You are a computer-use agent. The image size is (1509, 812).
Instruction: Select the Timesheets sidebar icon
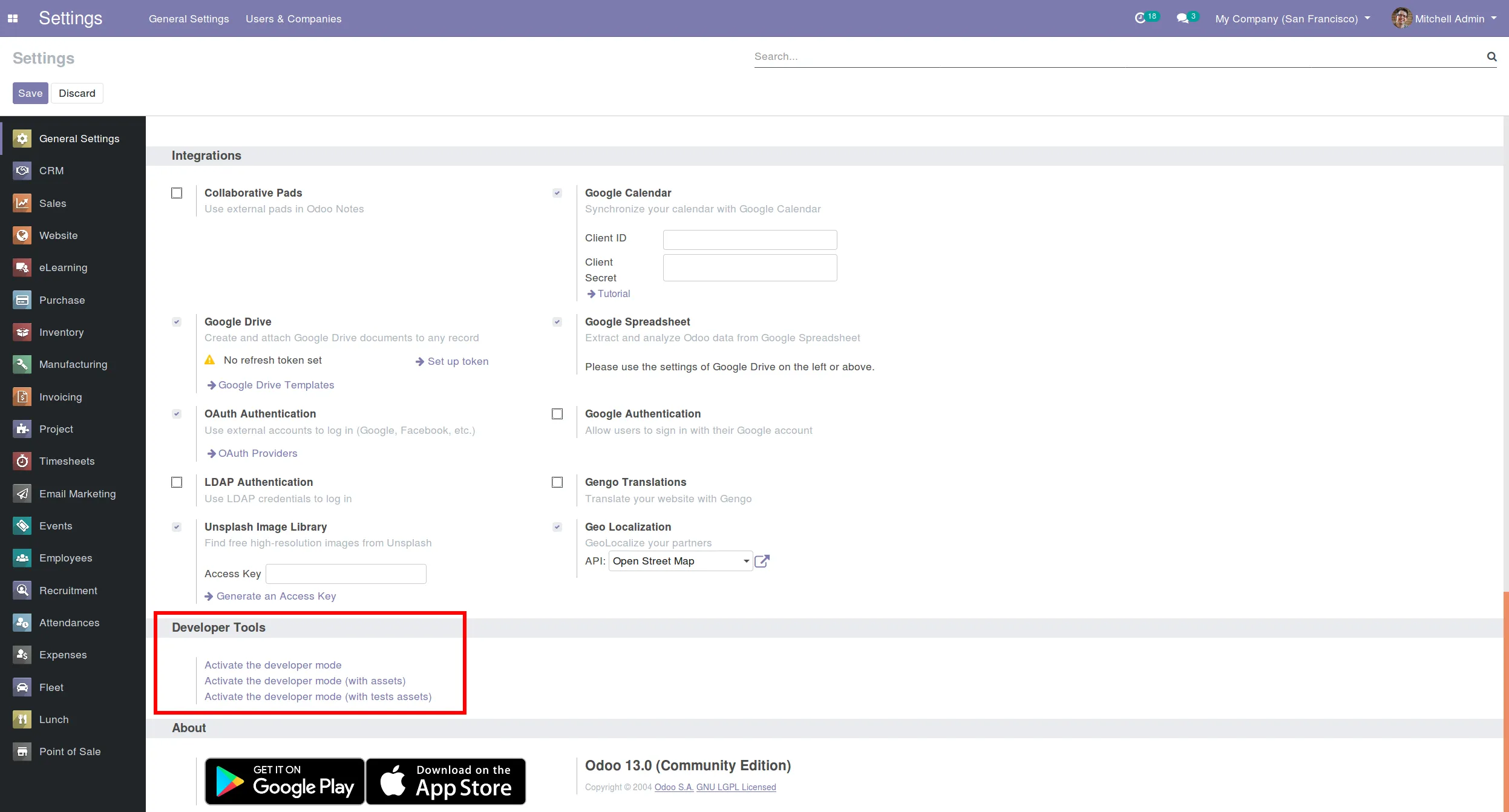tap(22, 461)
